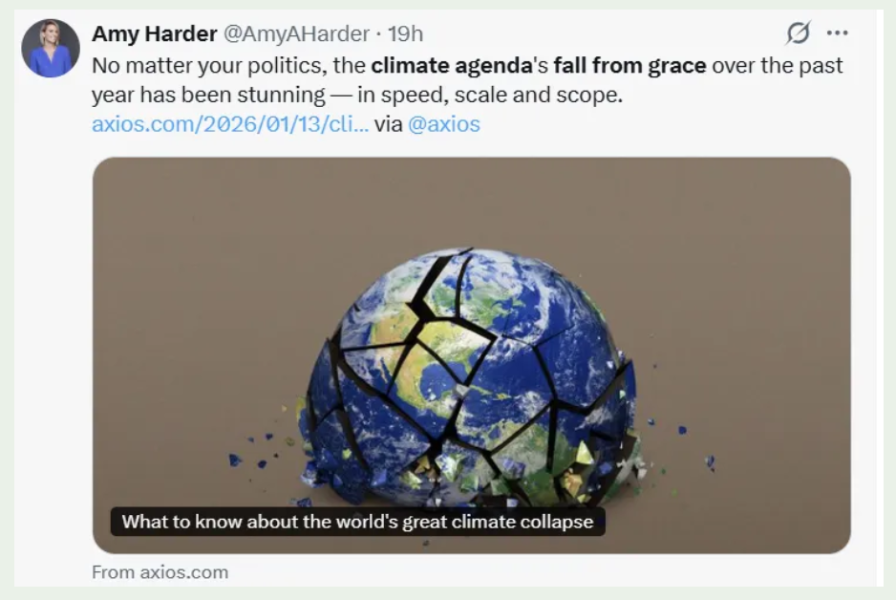Open the @axios mention
896x600 pixels.
click(444, 124)
